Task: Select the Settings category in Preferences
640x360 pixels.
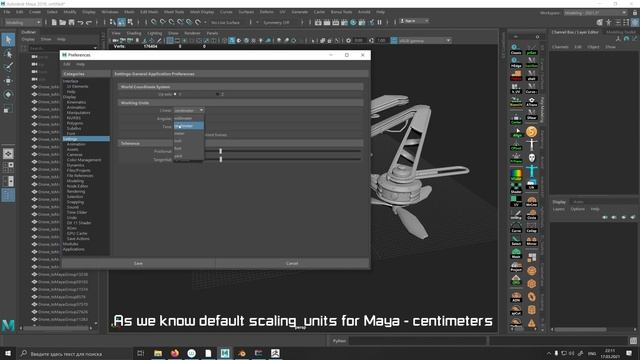Action: (86, 139)
